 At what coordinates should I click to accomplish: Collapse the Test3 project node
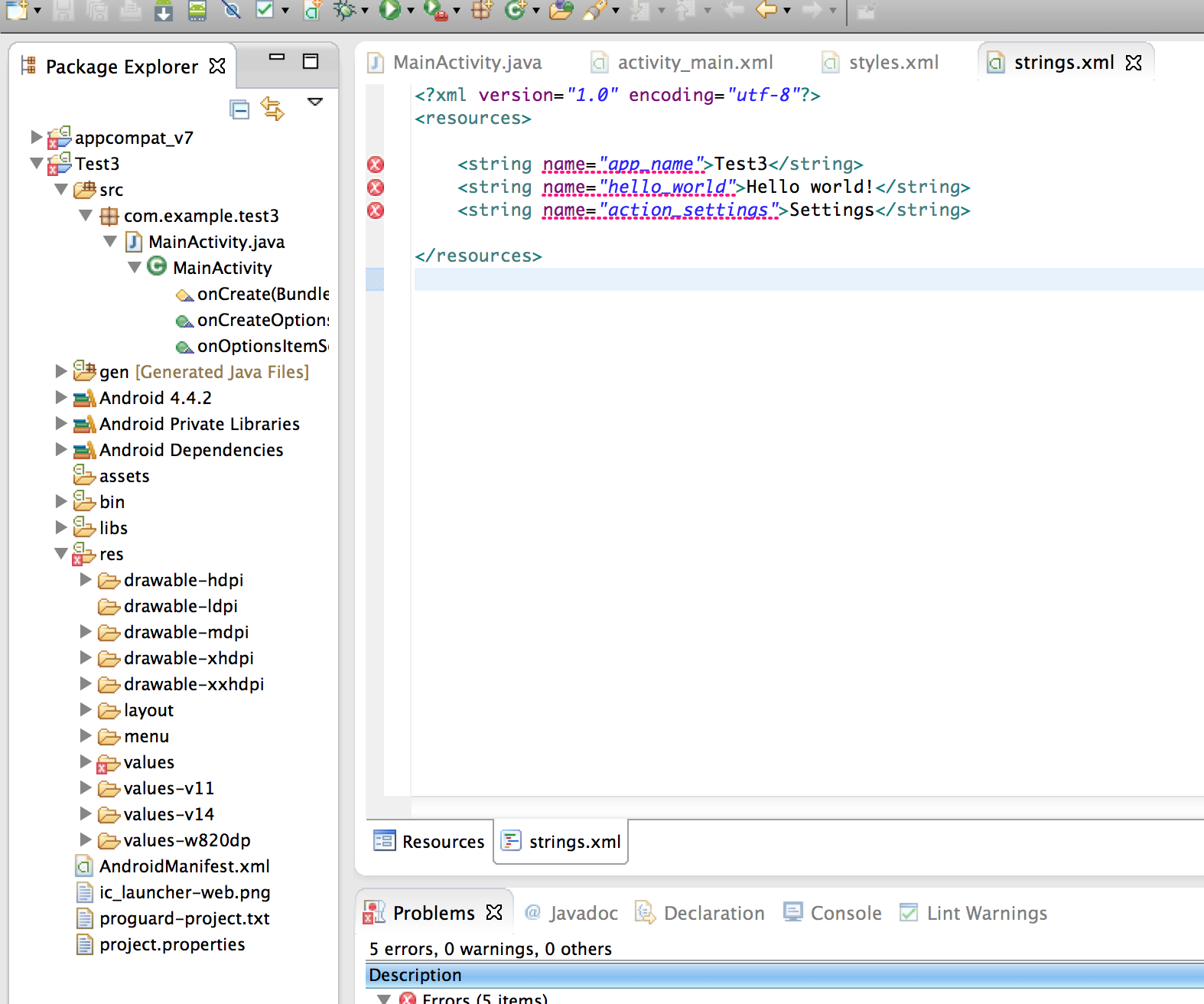pos(36,164)
